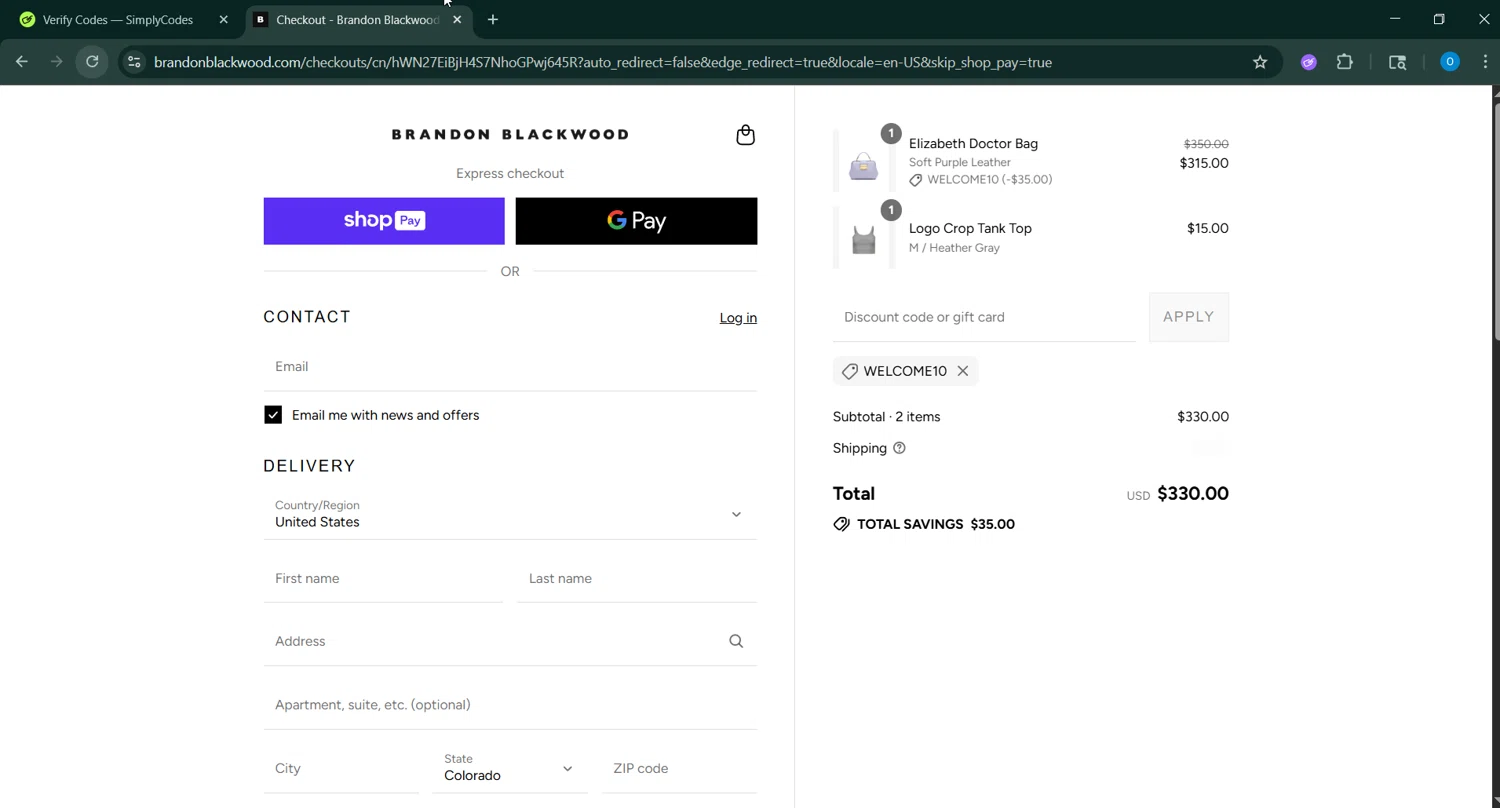View site information icon in address bar
This screenshot has width=1500, height=808.
pos(134,62)
